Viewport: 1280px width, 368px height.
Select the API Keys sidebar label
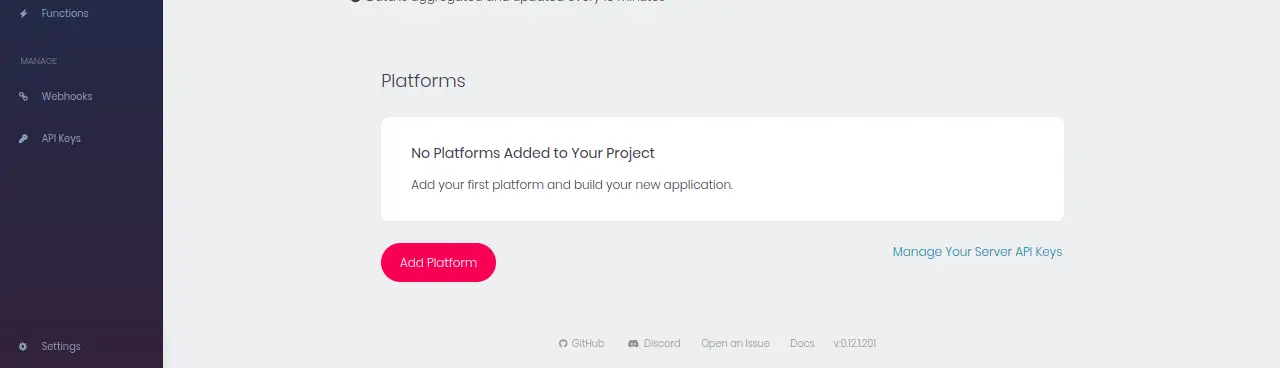61,139
